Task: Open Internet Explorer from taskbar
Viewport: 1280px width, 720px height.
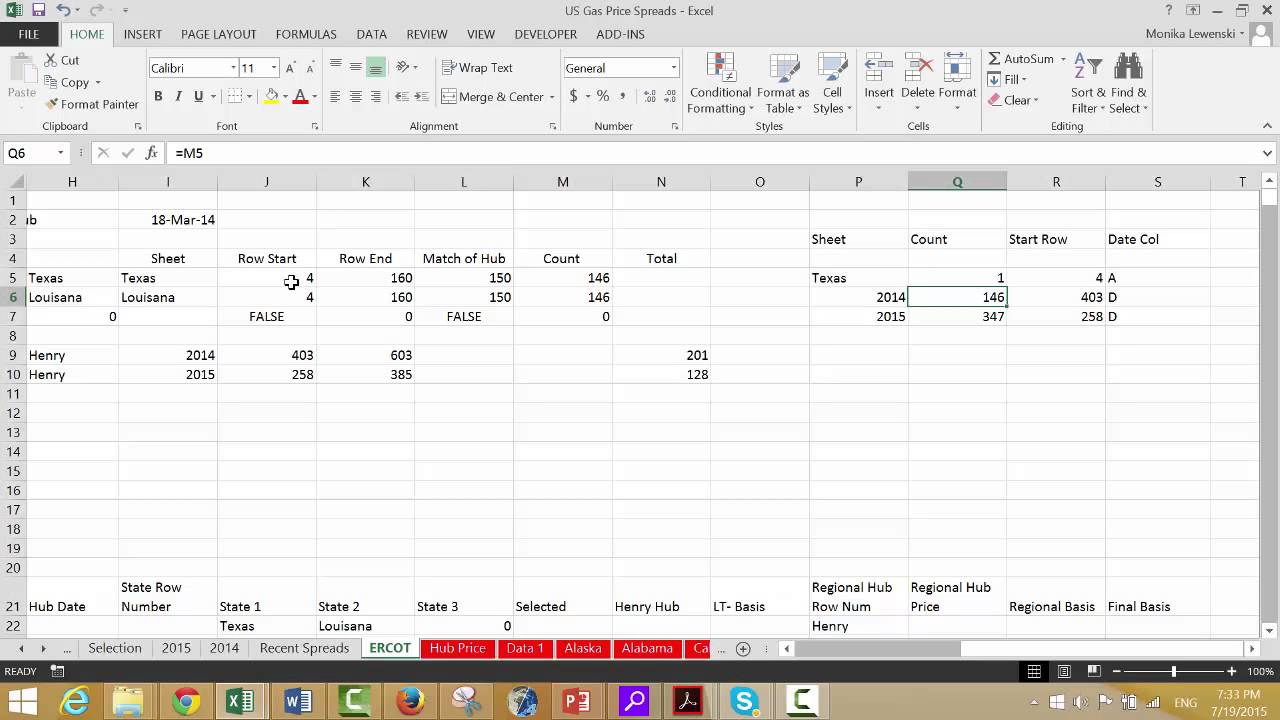Action: click(75, 701)
